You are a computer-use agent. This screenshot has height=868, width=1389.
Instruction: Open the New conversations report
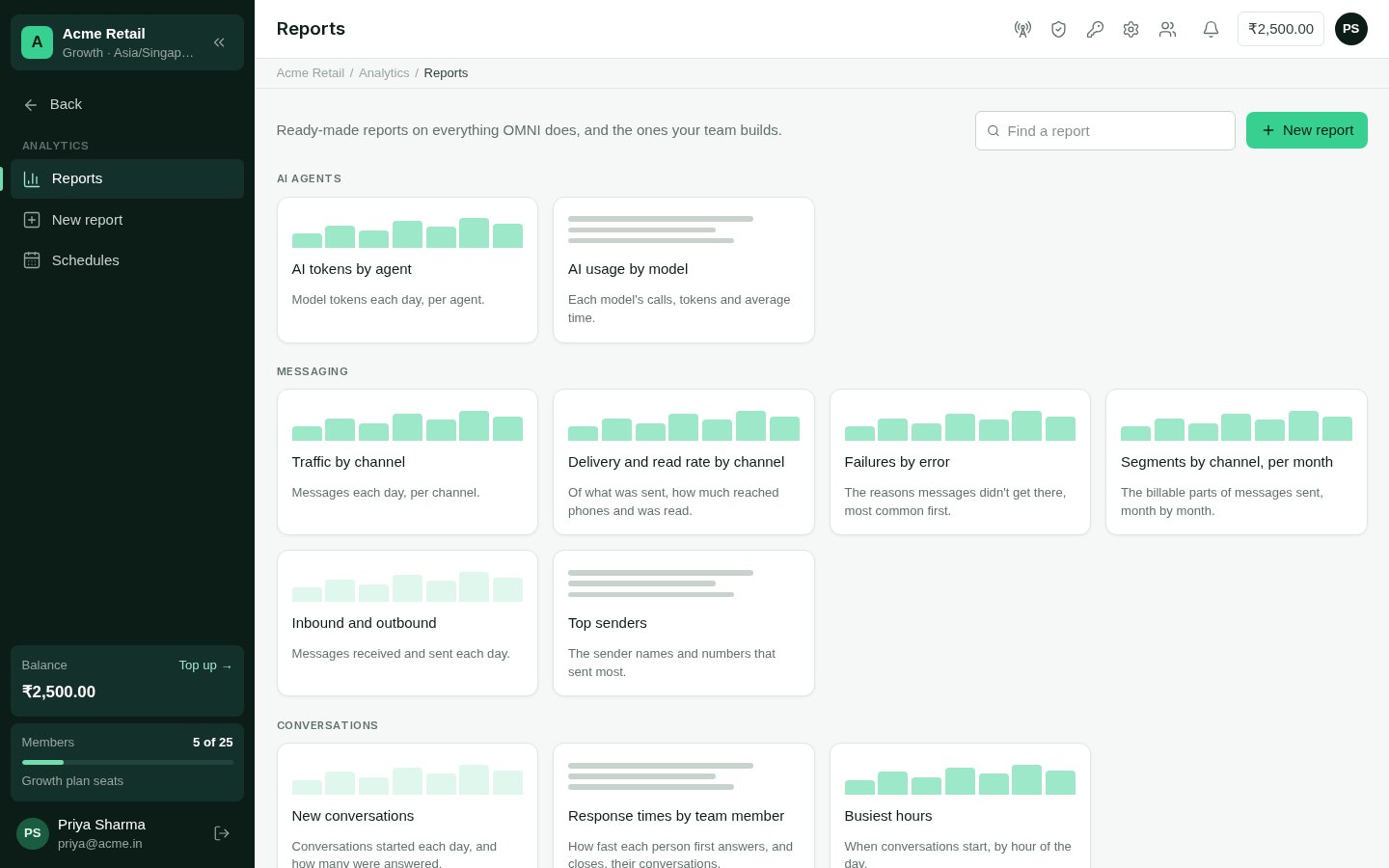pyautogui.click(x=407, y=806)
